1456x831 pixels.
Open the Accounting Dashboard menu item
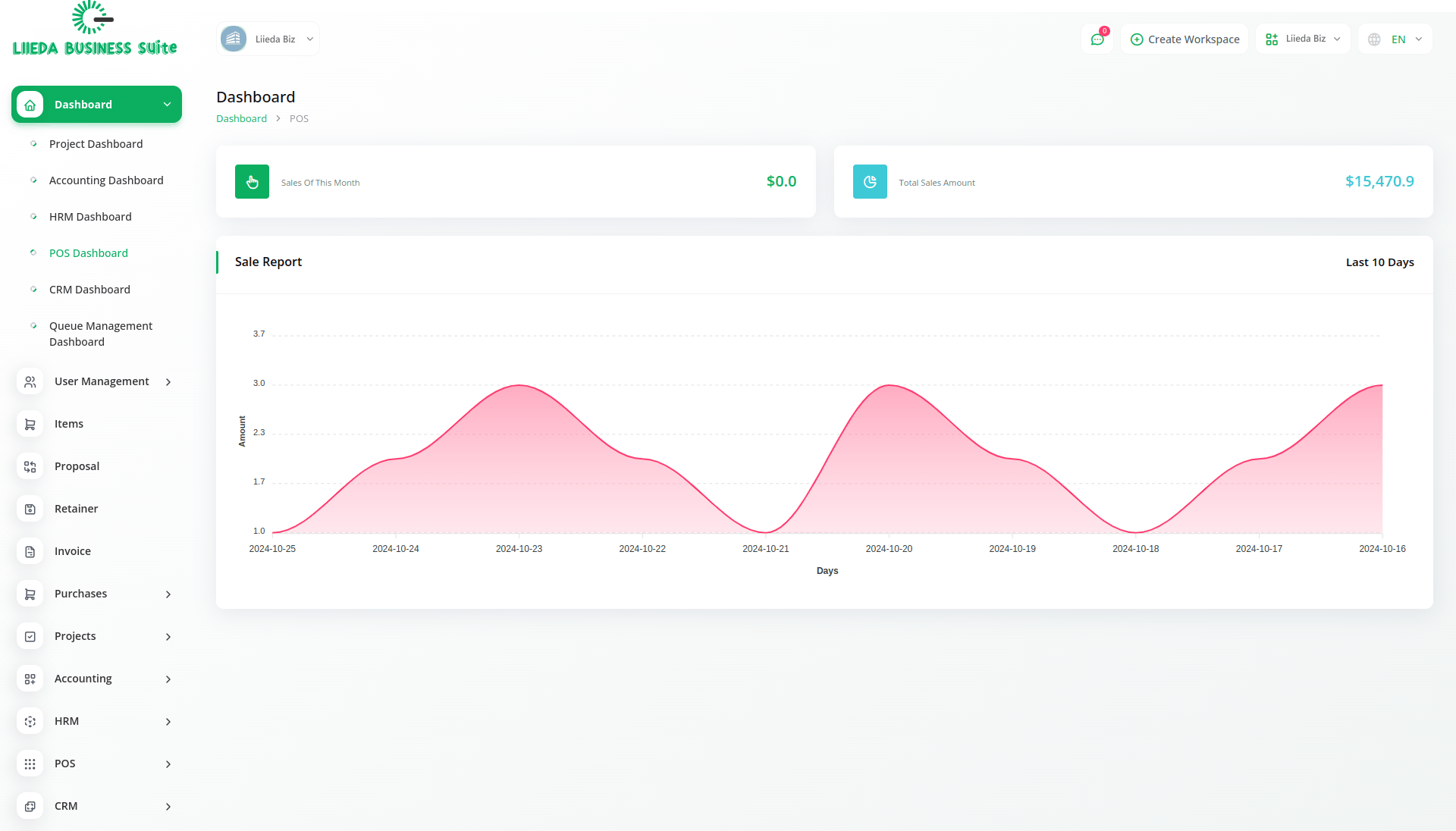(x=106, y=180)
